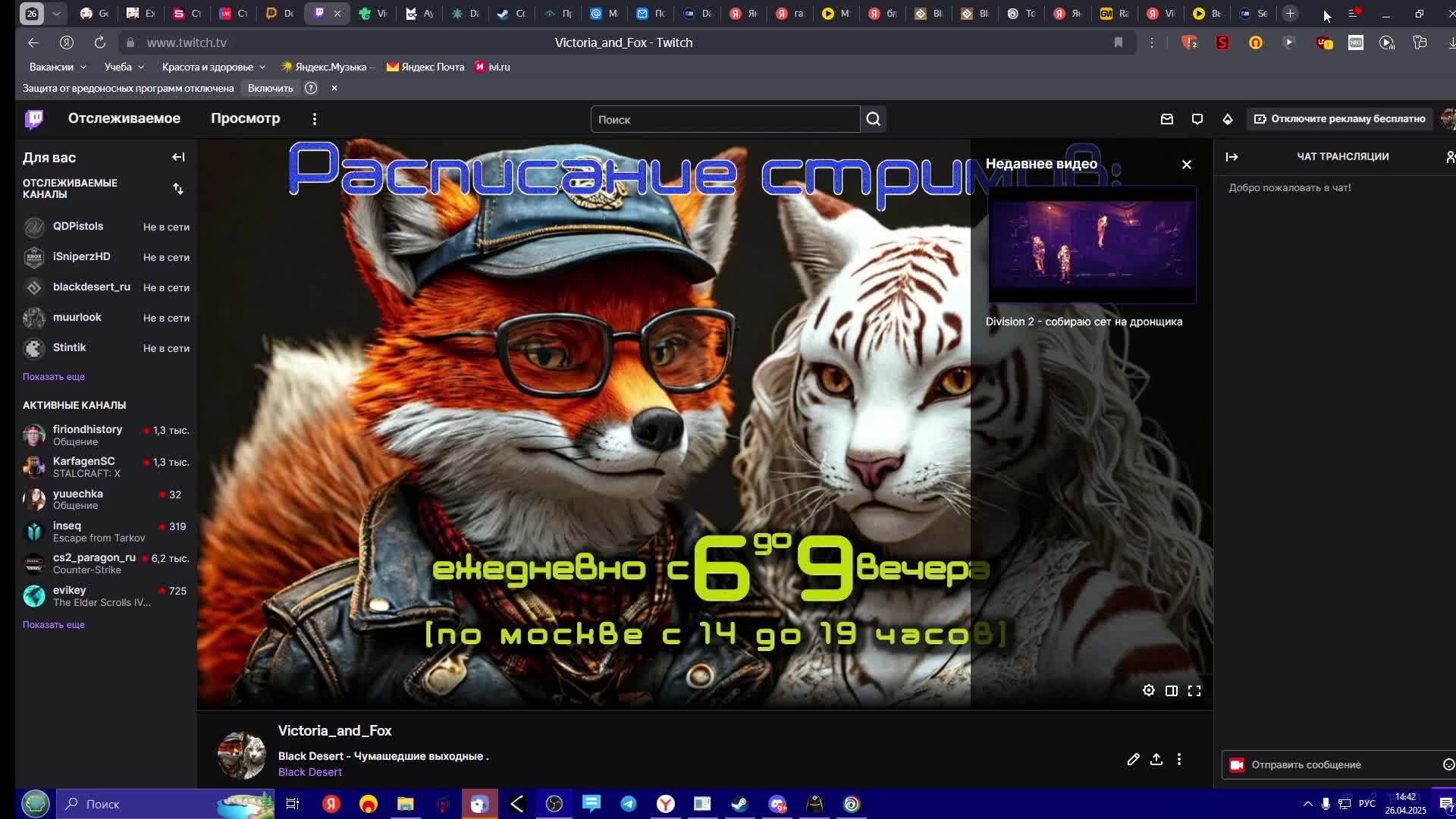Viewport: 1456px width, 819px height.
Task: Click 'Включить' malware protection button
Action: click(x=270, y=88)
